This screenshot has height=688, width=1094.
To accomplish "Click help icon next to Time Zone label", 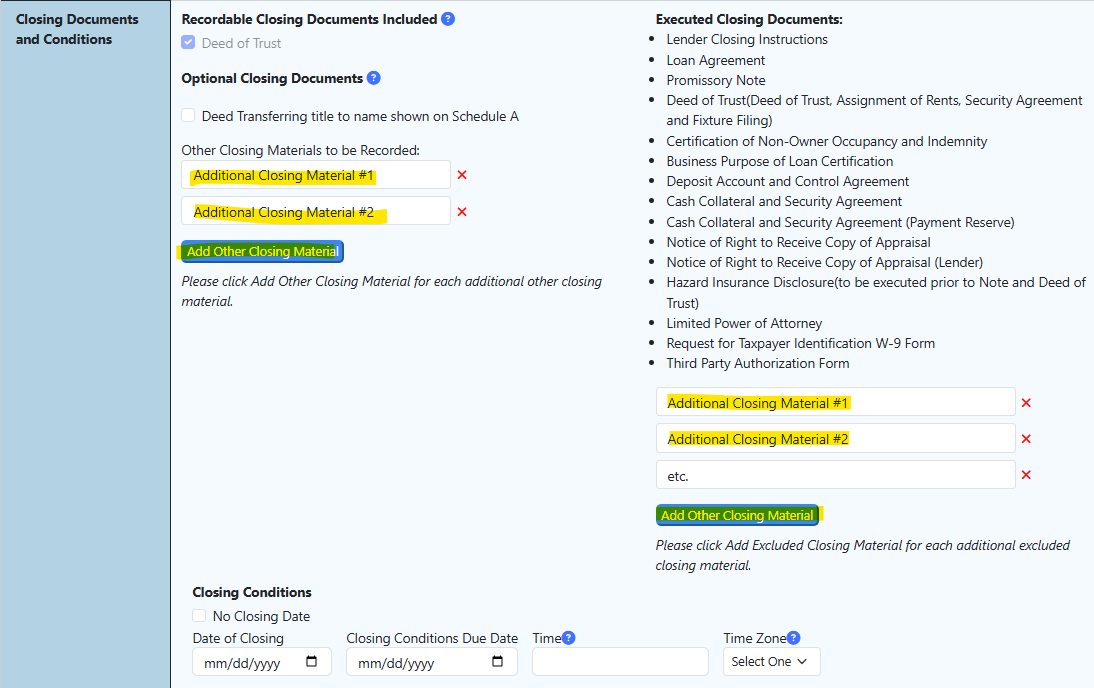I will coord(793,638).
